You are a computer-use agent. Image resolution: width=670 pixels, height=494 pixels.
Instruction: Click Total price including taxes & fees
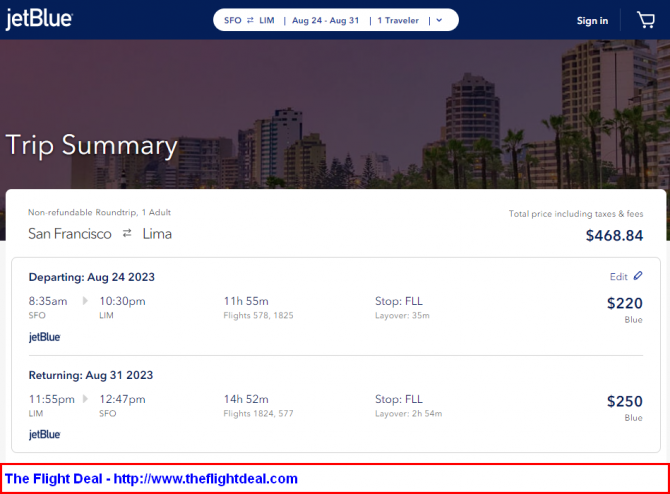pos(576,213)
